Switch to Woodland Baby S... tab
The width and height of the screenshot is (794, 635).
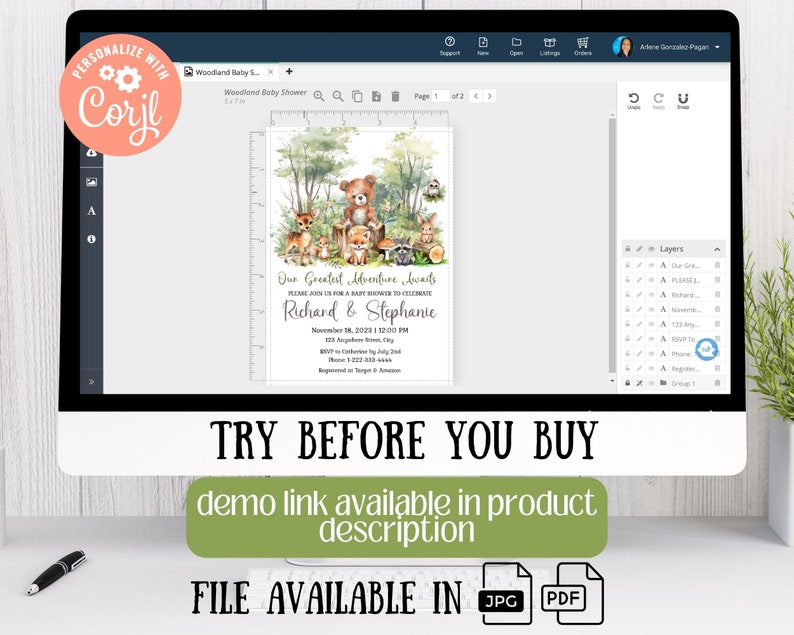(x=227, y=72)
